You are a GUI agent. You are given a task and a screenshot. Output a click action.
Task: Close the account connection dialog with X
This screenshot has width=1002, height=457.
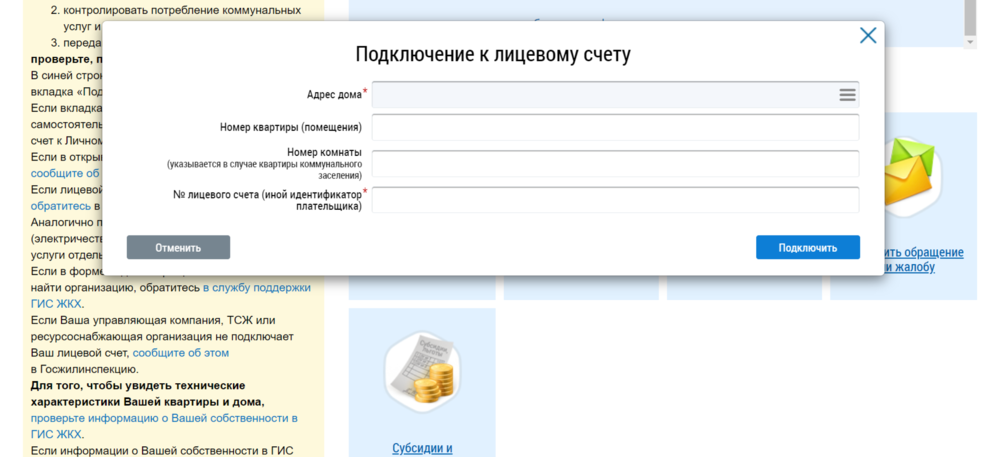pyautogui.click(x=867, y=36)
